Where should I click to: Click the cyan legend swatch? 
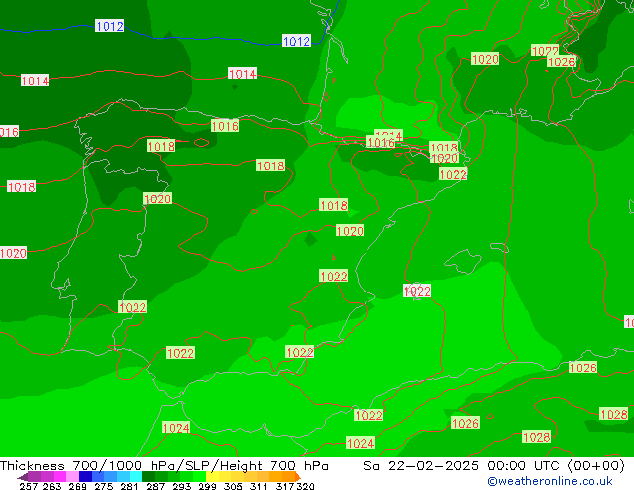(x=136, y=476)
